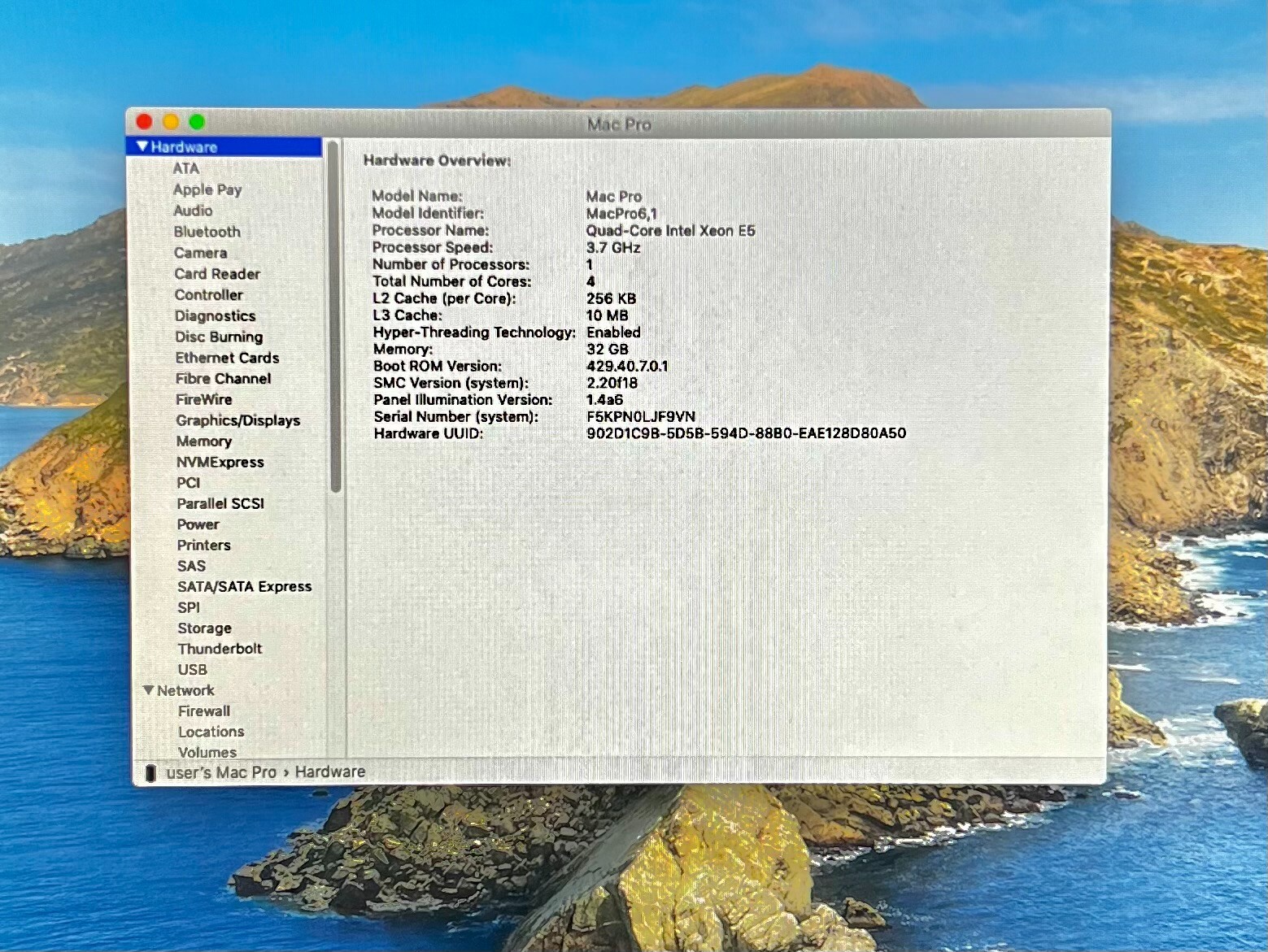
Task: Collapse the Hardware section triangle
Action: click(142, 146)
